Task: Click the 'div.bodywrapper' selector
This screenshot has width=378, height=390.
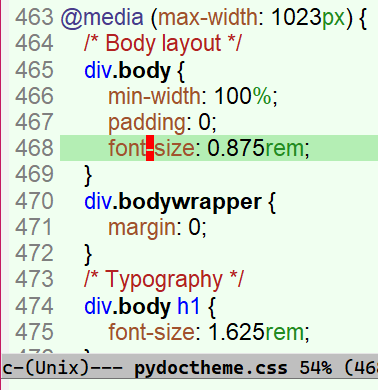Action: pos(173,202)
